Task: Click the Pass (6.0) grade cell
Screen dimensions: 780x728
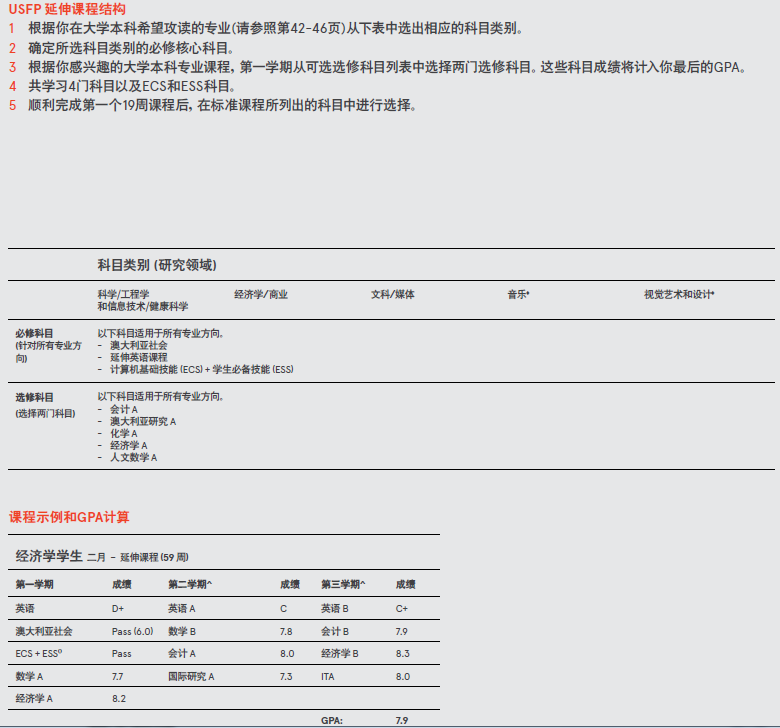Action: coord(132,632)
